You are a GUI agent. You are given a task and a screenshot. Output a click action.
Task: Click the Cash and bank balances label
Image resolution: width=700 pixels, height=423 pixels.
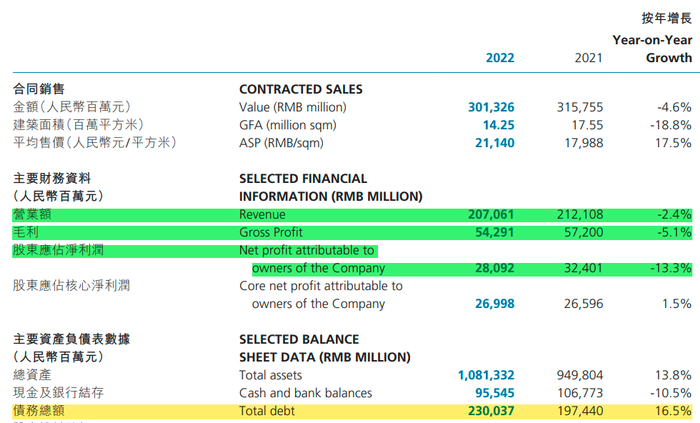pyautogui.click(x=305, y=393)
